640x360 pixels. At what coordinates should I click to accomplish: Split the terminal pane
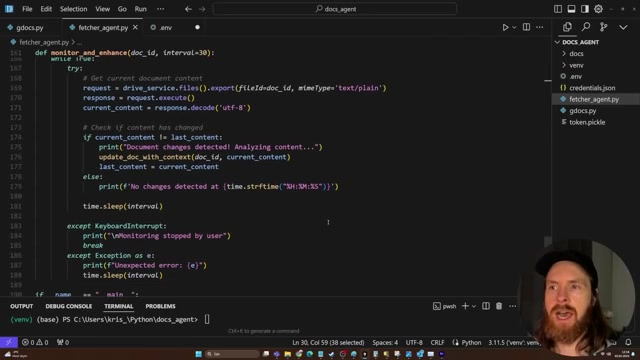pos(486,306)
